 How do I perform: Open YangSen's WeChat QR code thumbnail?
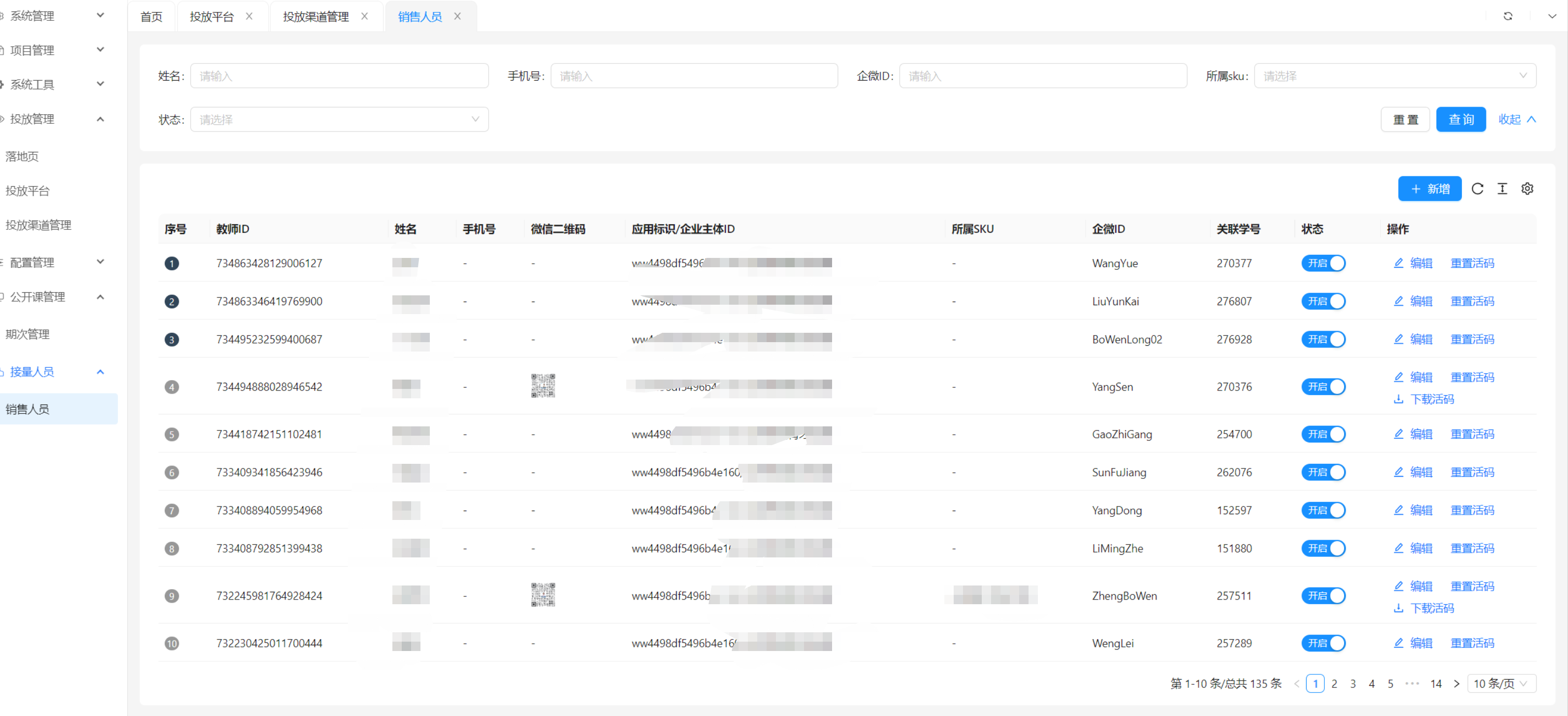543,386
